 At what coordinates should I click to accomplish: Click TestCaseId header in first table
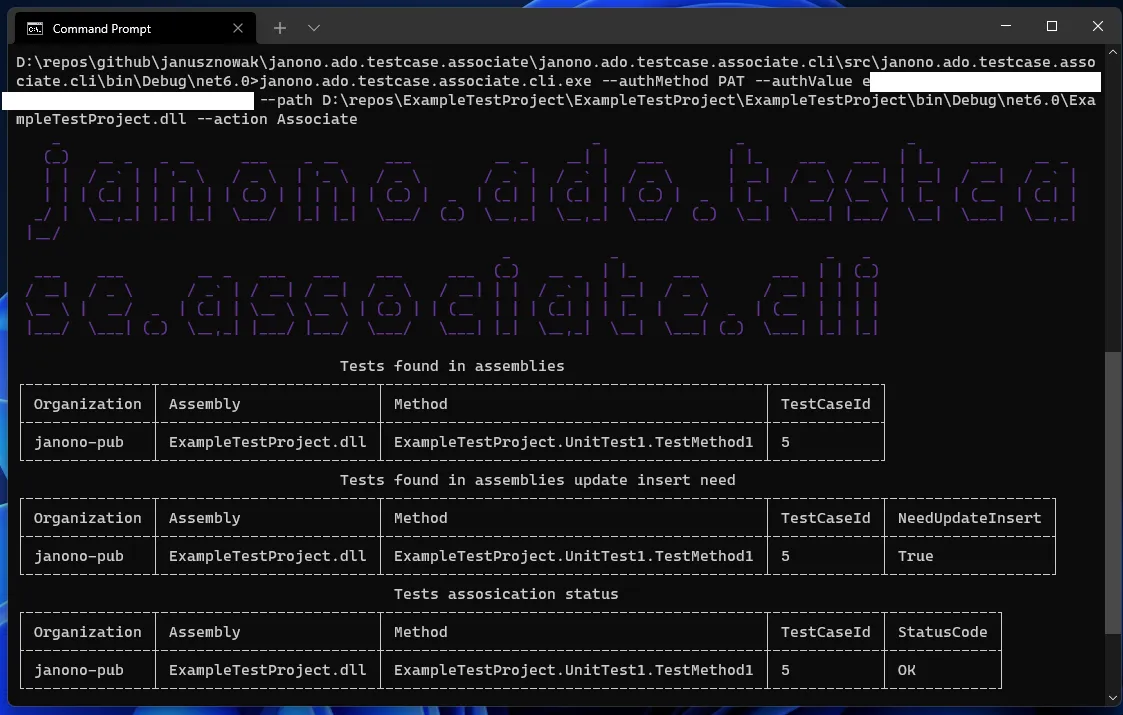coord(825,404)
